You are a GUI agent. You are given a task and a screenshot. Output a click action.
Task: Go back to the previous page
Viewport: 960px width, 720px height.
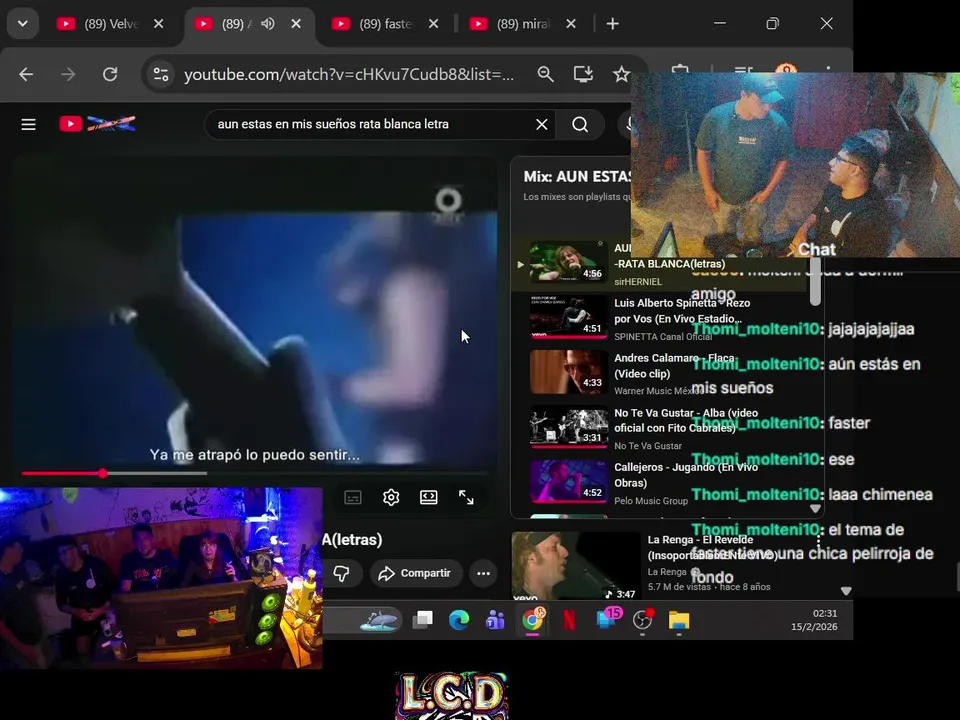(26, 75)
